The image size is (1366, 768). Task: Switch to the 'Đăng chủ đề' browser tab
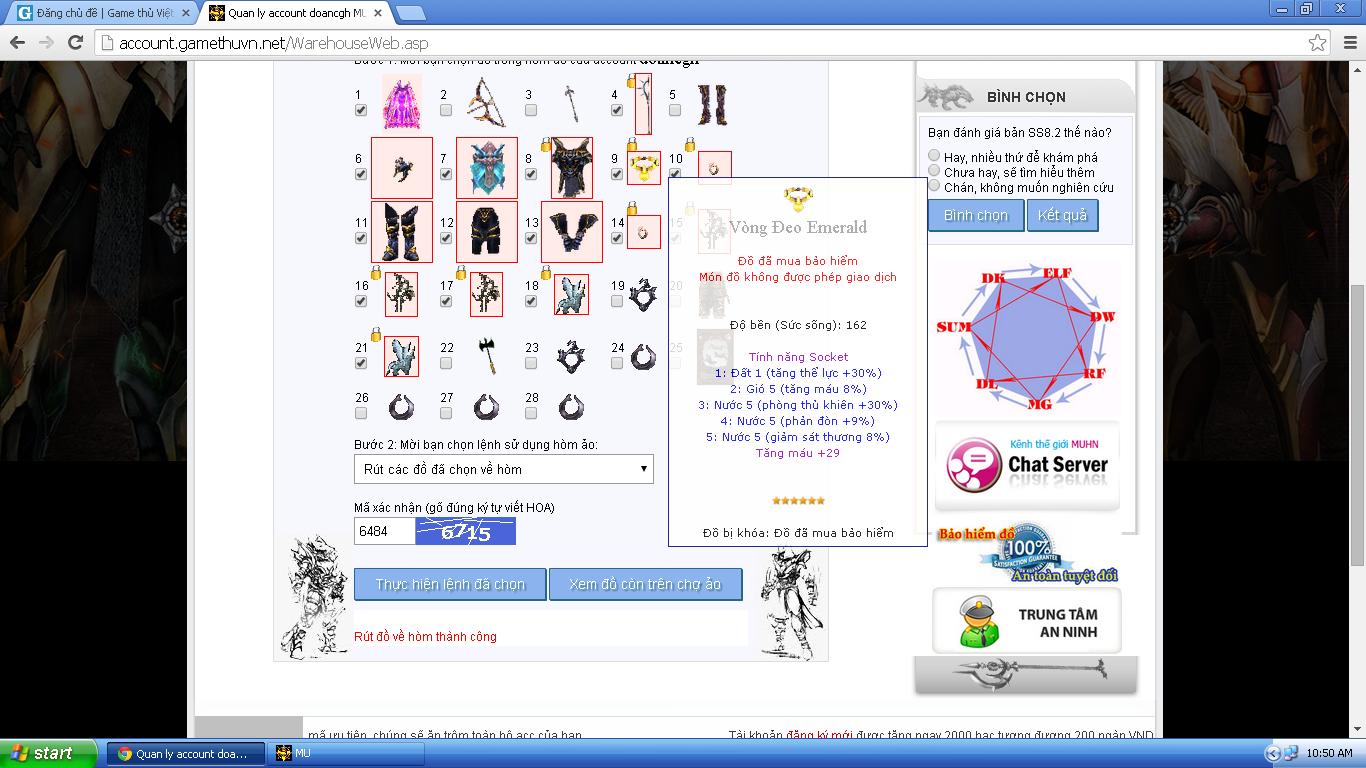pyautogui.click(x=105, y=13)
